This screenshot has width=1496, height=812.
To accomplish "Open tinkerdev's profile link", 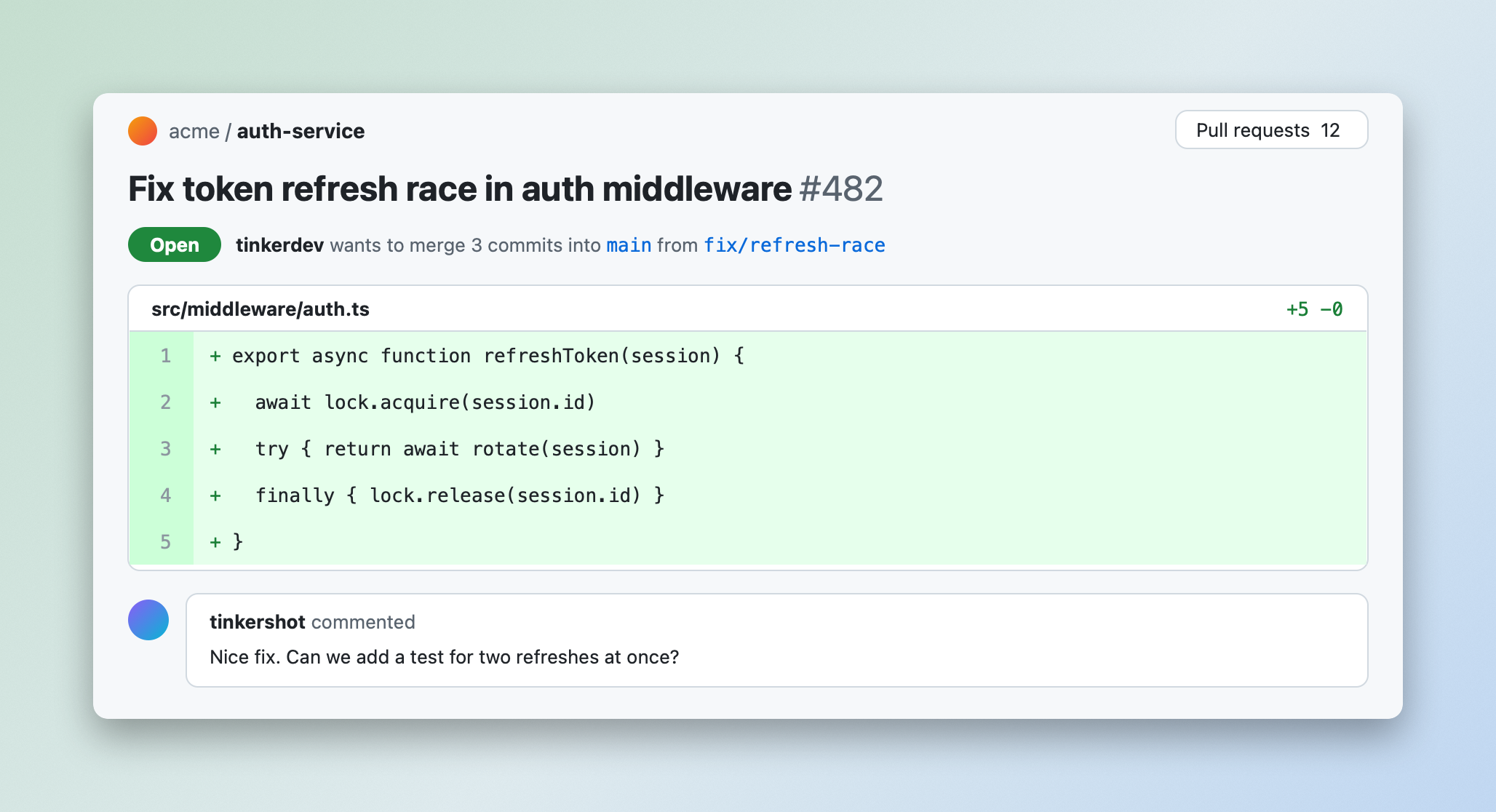I will point(279,245).
